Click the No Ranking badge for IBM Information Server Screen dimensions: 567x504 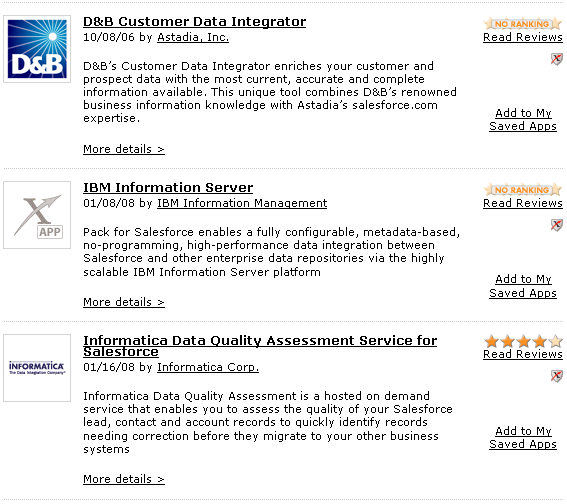pos(523,190)
